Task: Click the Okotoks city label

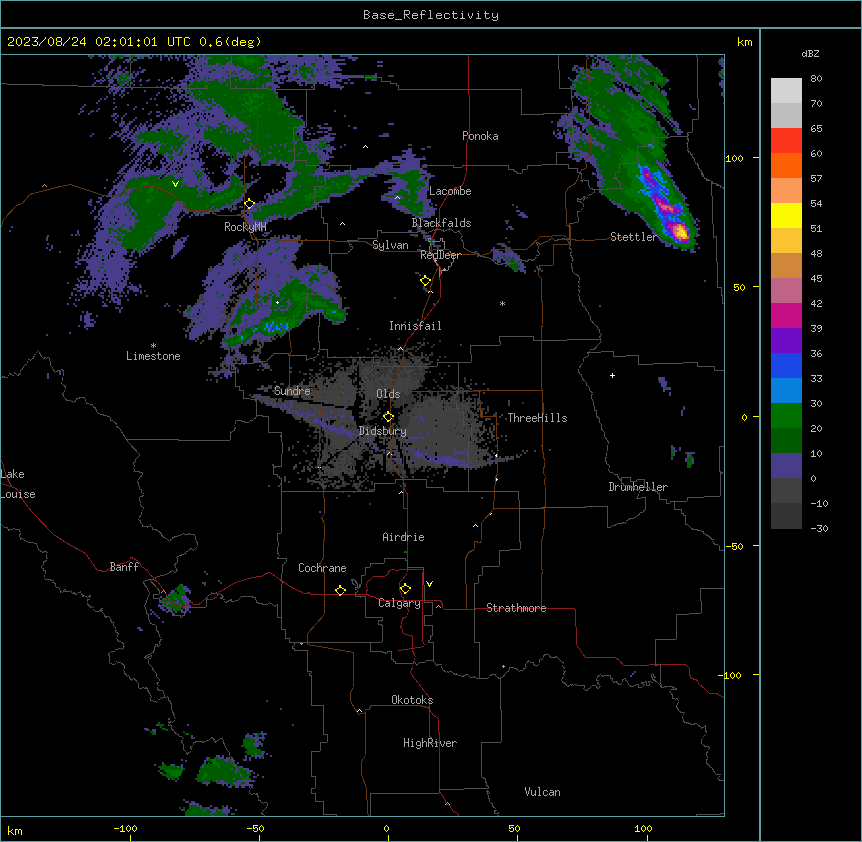Action: coord(412,700)
